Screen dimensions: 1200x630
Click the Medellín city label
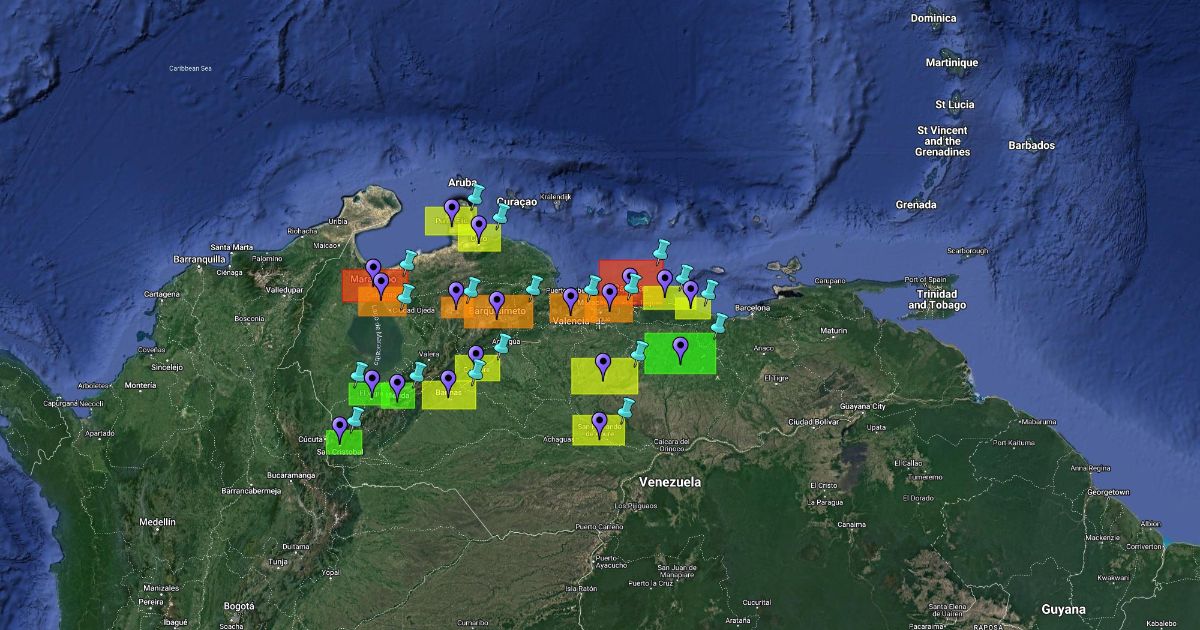pos(157,522)
